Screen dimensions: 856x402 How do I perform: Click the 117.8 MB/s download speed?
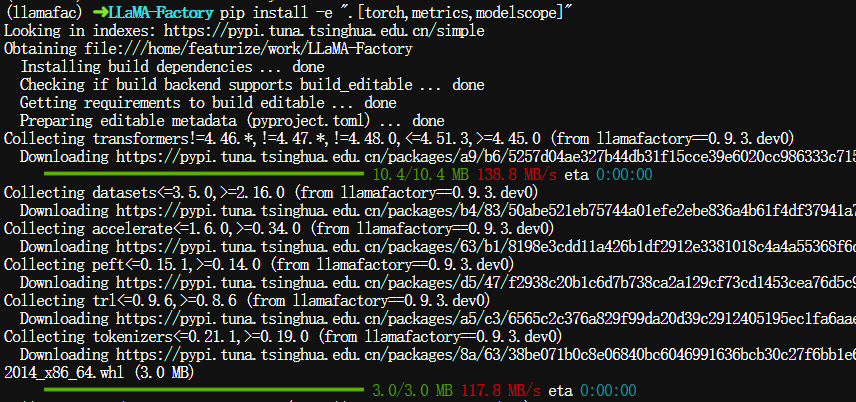coord(501,390)
